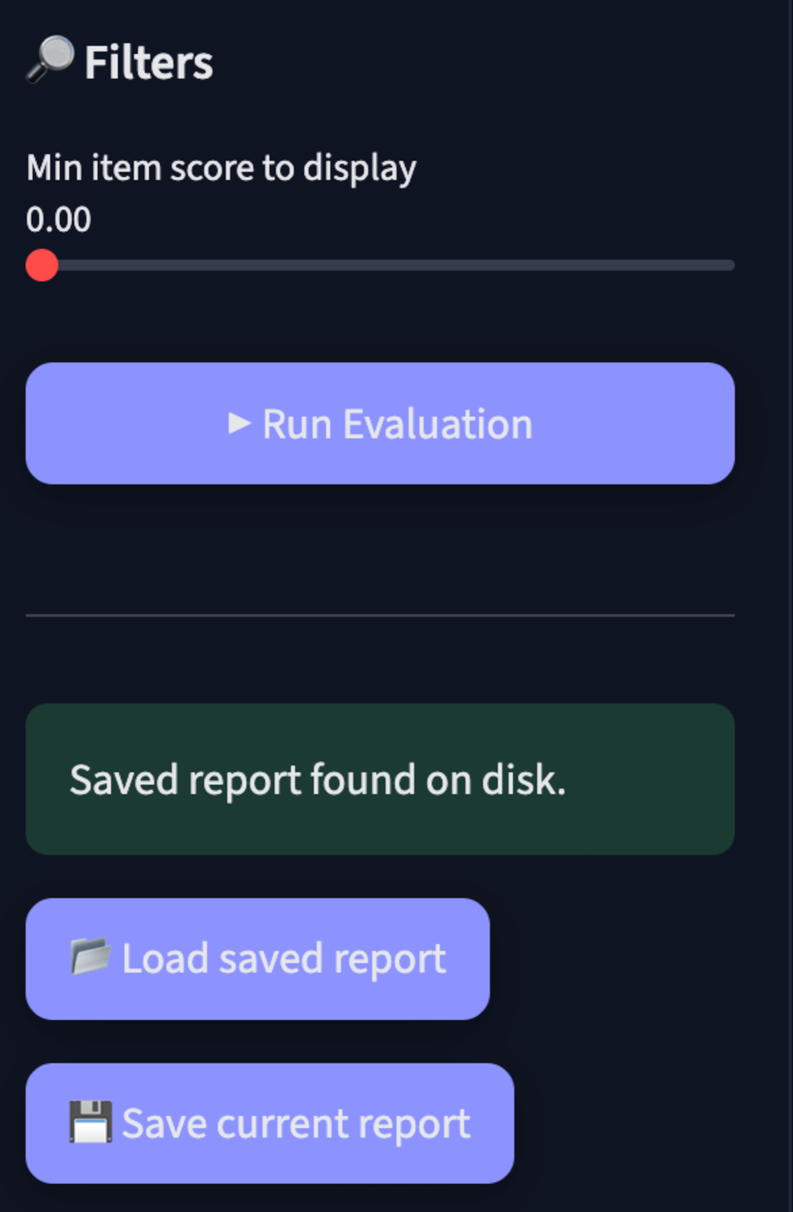Click the "Min item score to display" label

(x=221, y=168)
